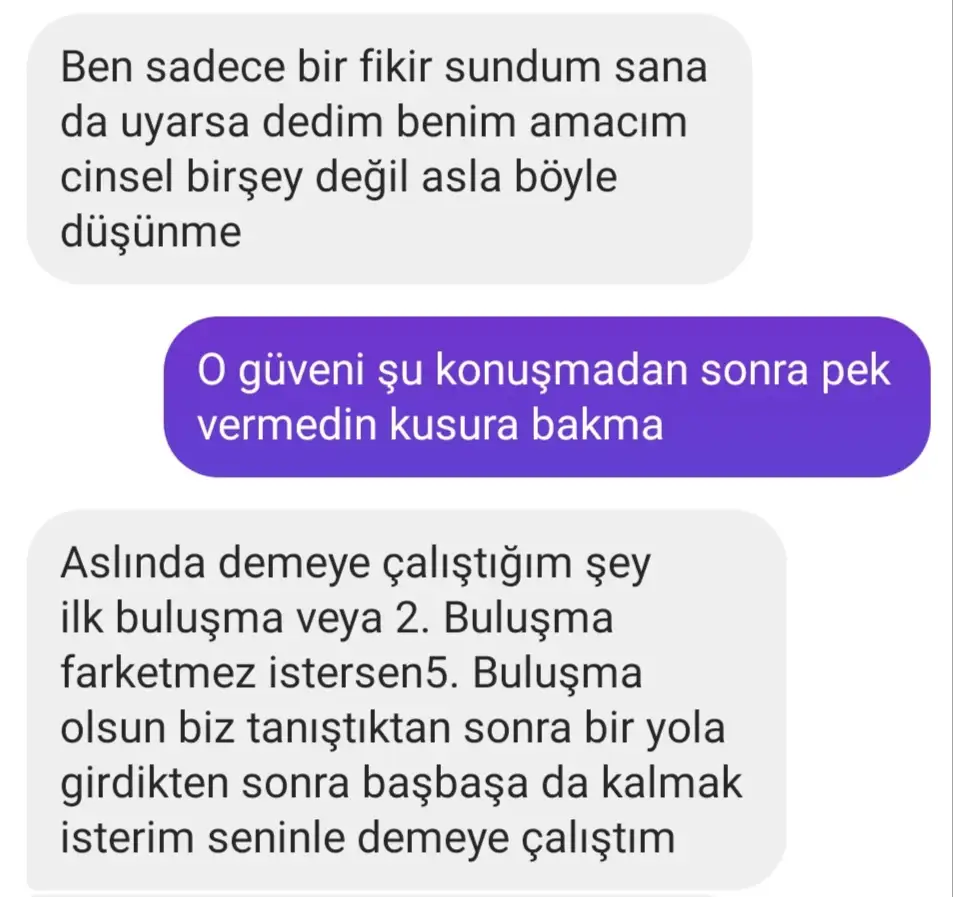Click the word 'Aslında' in last message

pyautogui.click(x=133, y=563)
